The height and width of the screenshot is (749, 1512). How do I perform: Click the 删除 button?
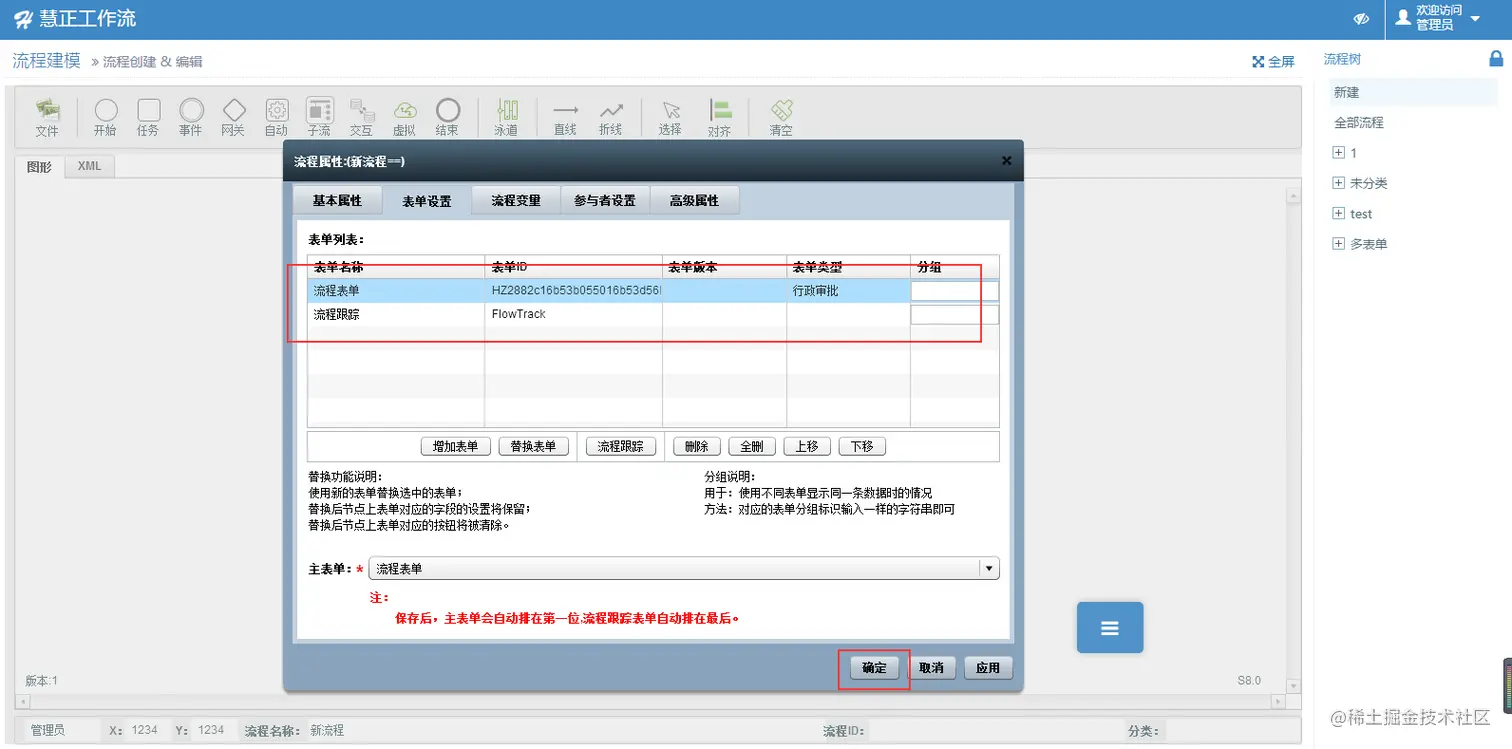pos(697,447)
